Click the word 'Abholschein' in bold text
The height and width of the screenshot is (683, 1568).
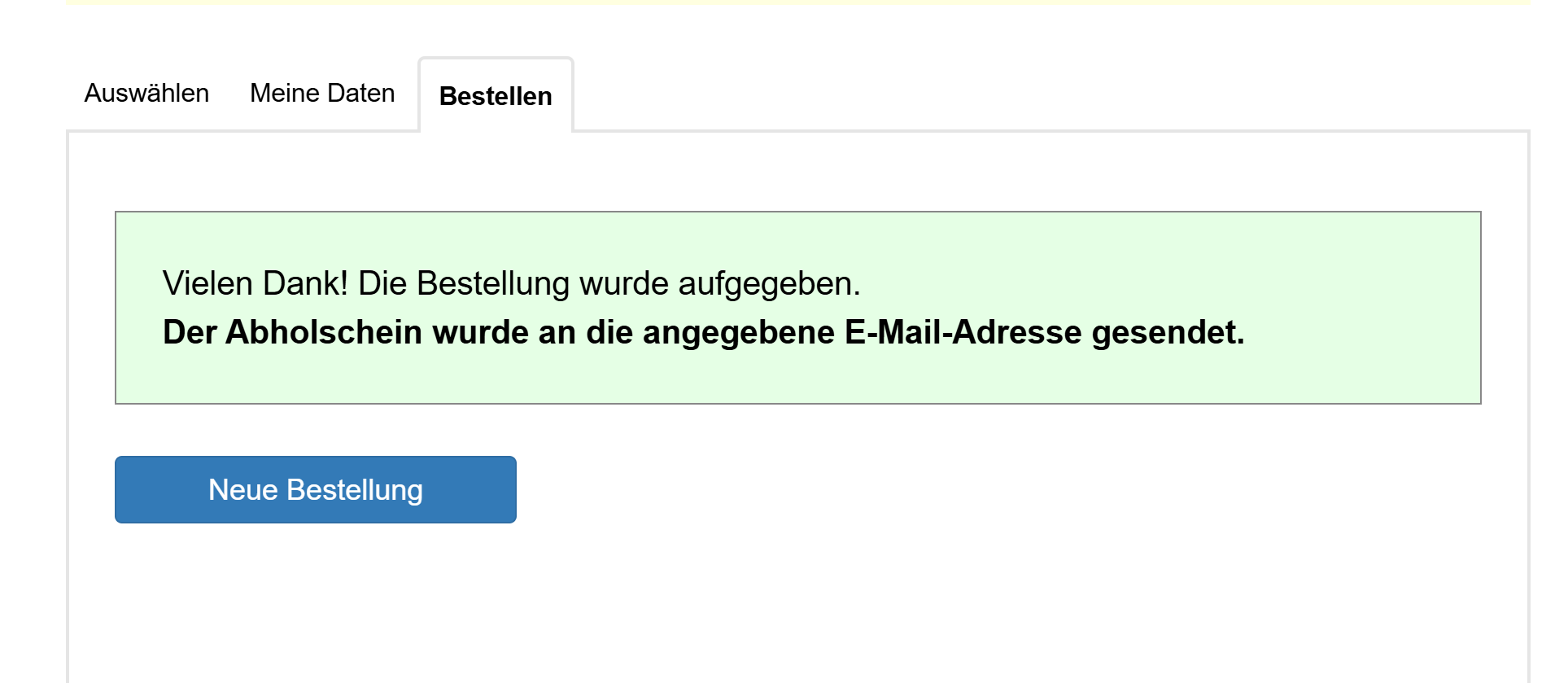324,332
